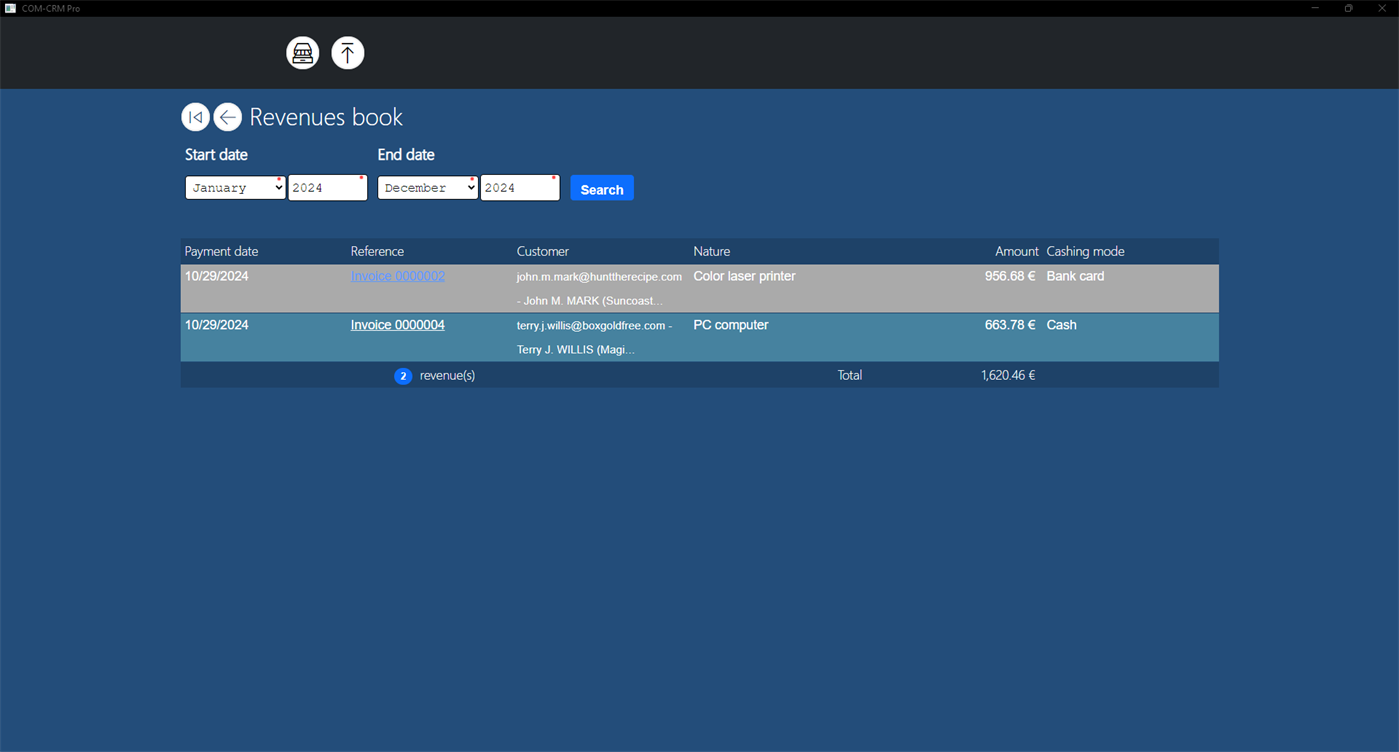Click the 1,620.46 € total amount

click(1008, 375)
